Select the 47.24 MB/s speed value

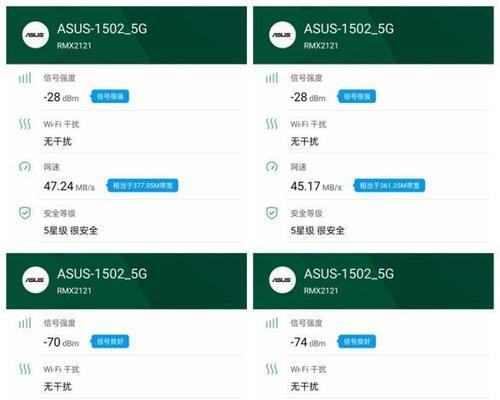[69, 186]
